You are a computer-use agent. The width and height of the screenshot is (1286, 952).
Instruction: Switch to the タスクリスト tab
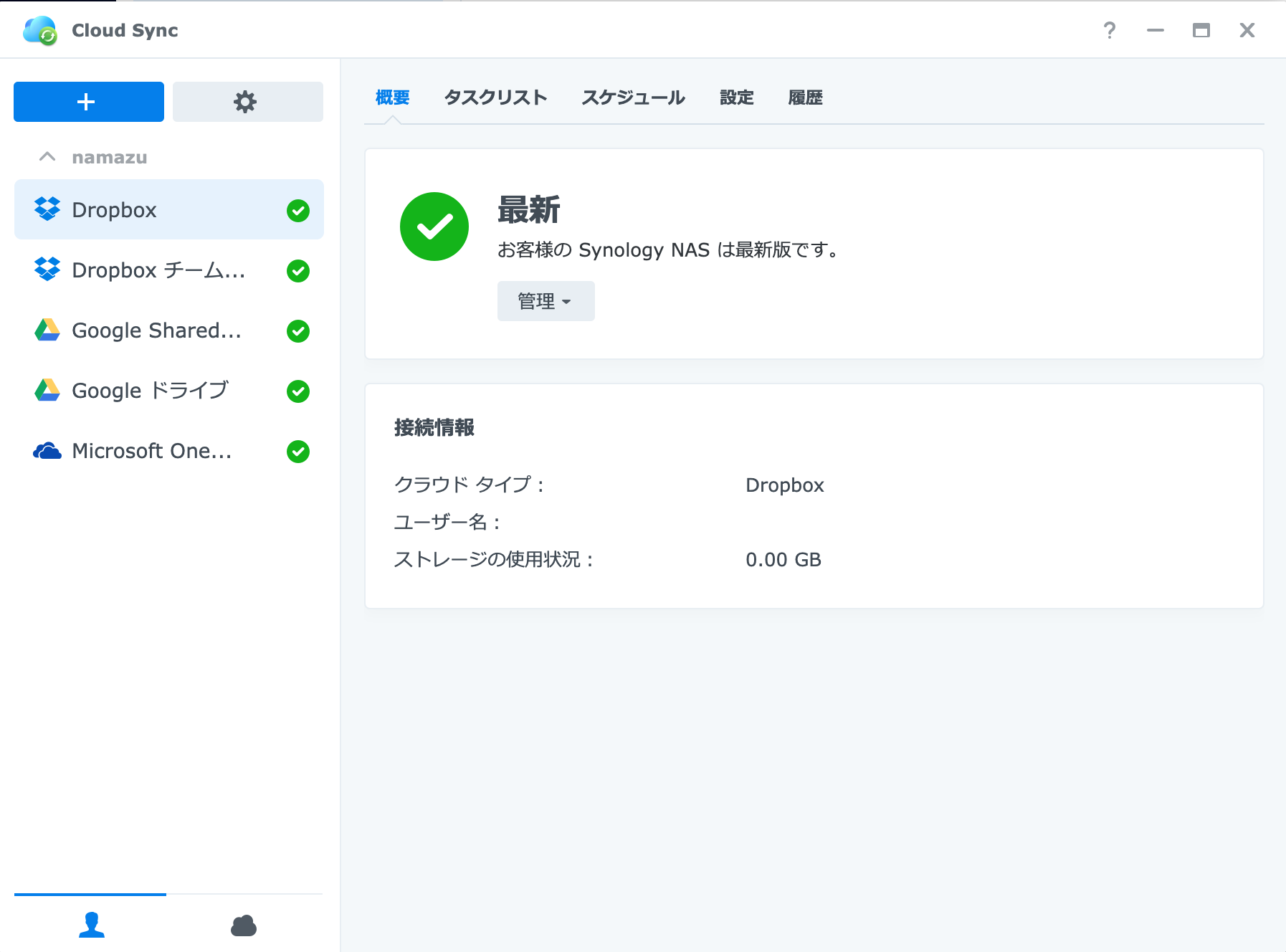coord(495,97)
